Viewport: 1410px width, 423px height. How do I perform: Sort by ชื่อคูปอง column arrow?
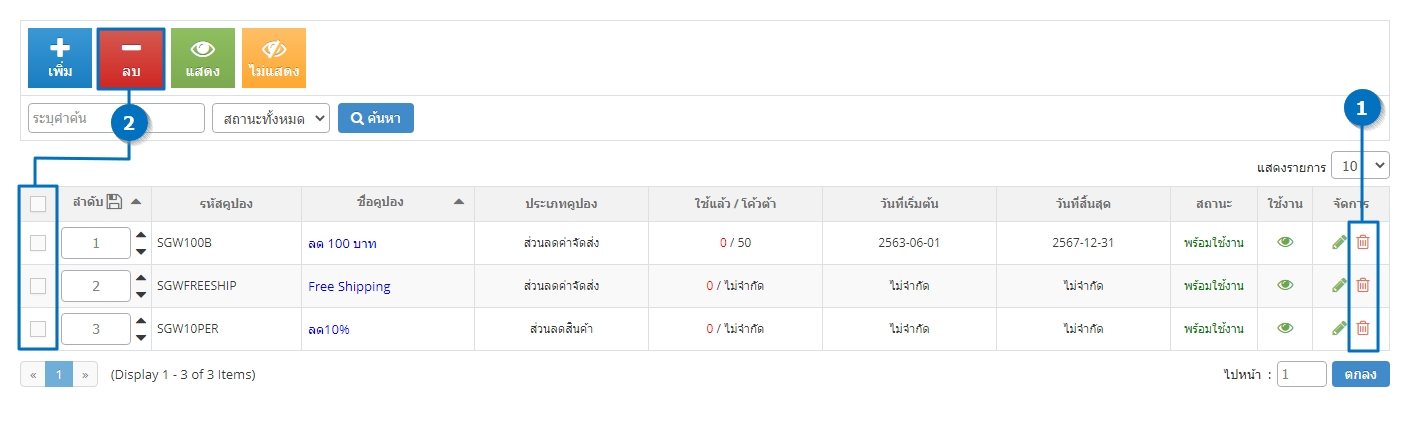click(x=459, y=202)
